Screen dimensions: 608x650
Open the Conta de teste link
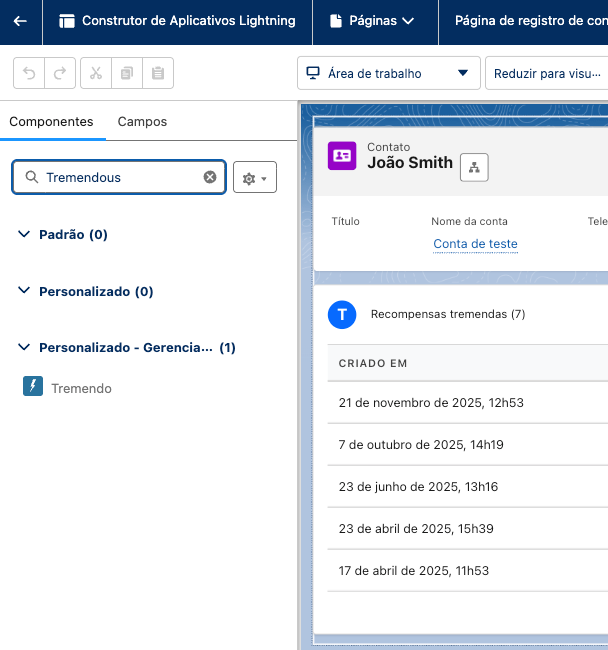coord(475,244)
